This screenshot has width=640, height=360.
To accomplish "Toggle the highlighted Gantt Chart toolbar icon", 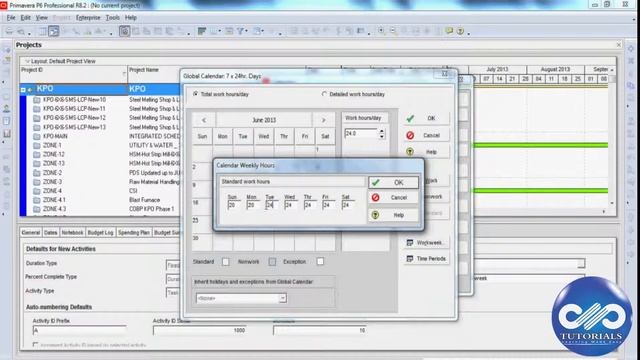I will pos(53,31).
